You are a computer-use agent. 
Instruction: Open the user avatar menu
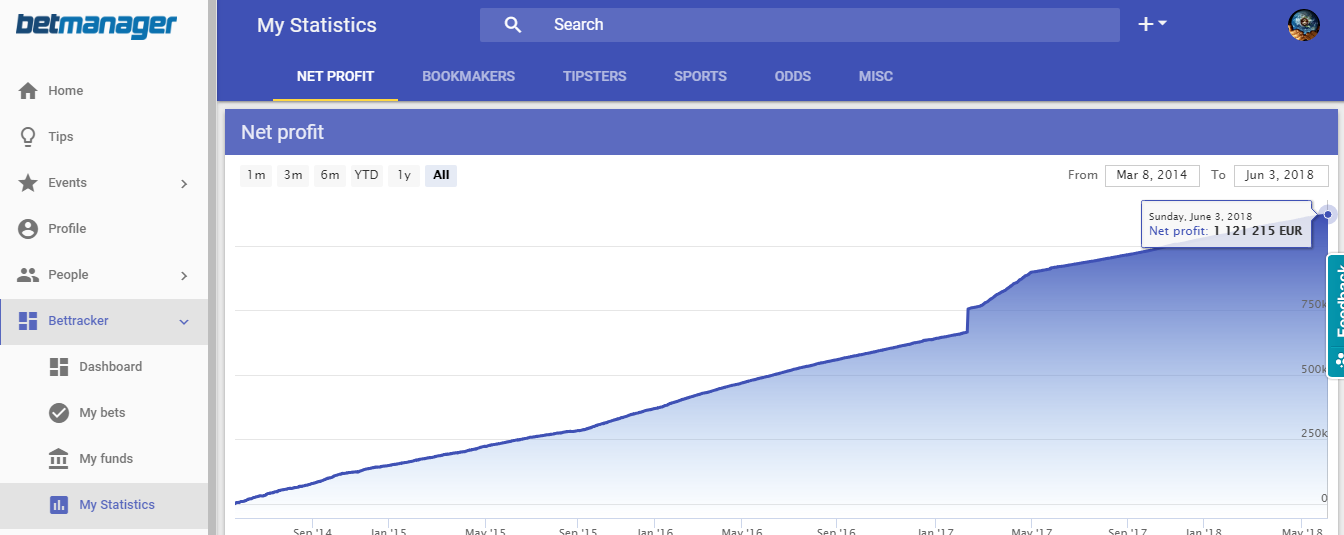1304,25
